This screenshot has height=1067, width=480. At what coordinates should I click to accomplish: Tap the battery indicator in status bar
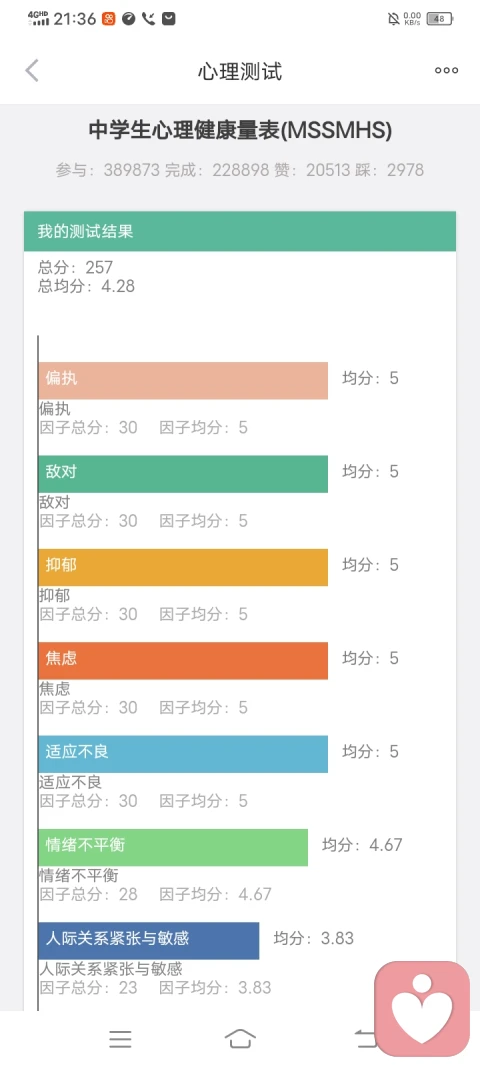[440, 19]
